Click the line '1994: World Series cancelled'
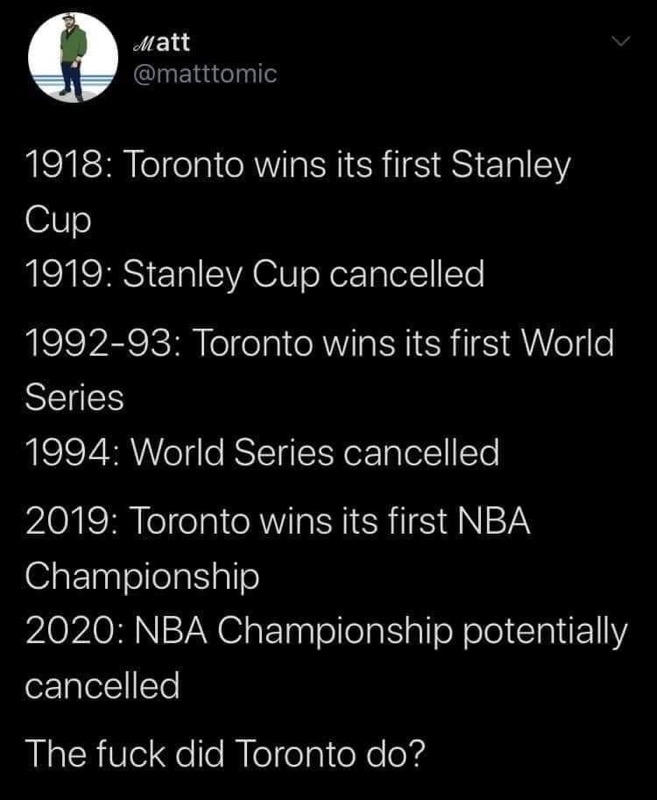 262,452
